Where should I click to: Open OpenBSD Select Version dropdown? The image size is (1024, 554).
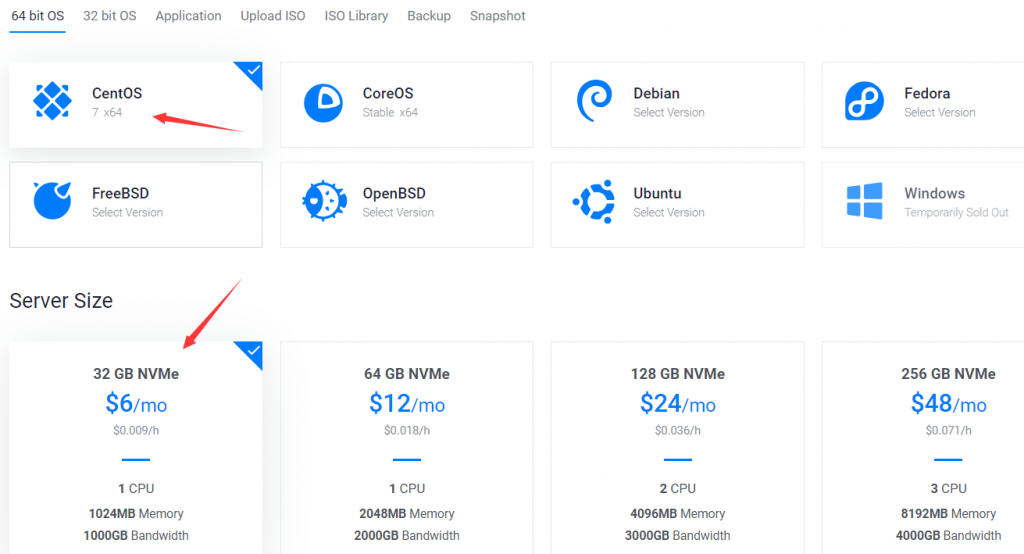click(x=398, y=212)
